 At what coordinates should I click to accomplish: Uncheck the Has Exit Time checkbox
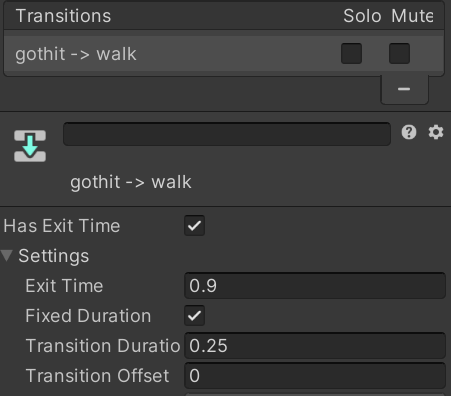pos(194,226)
